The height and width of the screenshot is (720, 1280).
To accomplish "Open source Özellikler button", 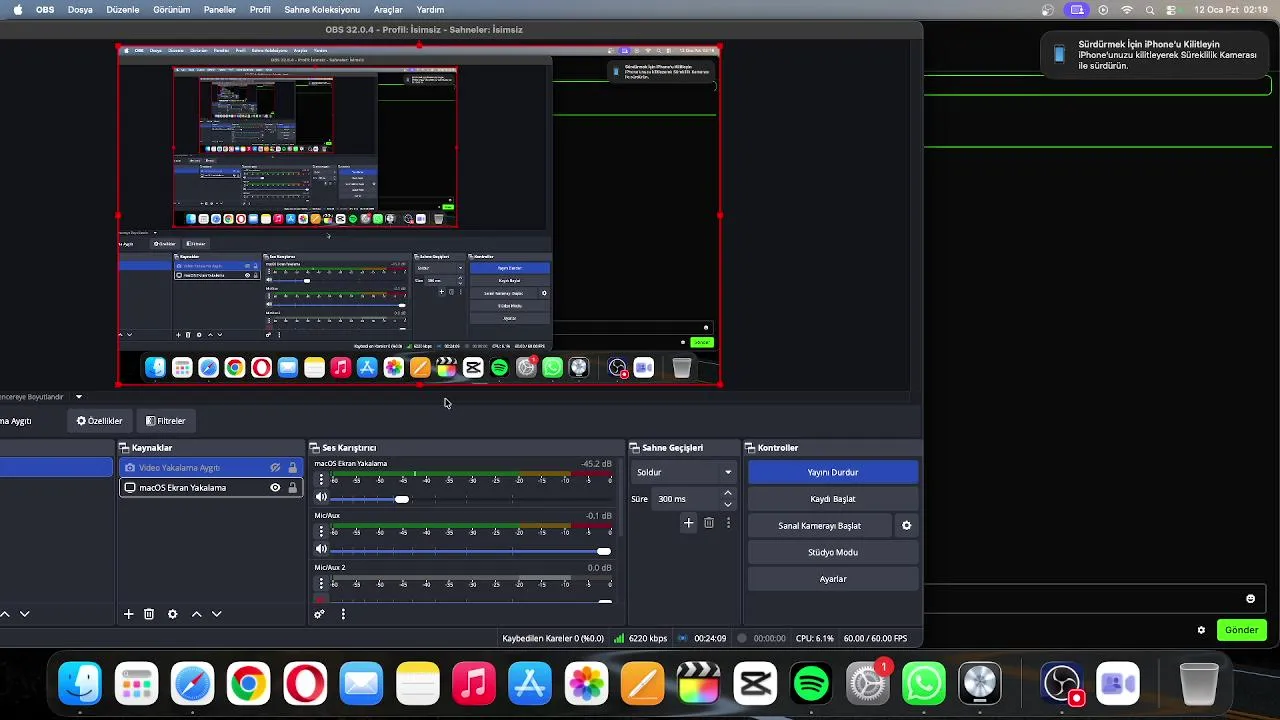I will 99,421.
